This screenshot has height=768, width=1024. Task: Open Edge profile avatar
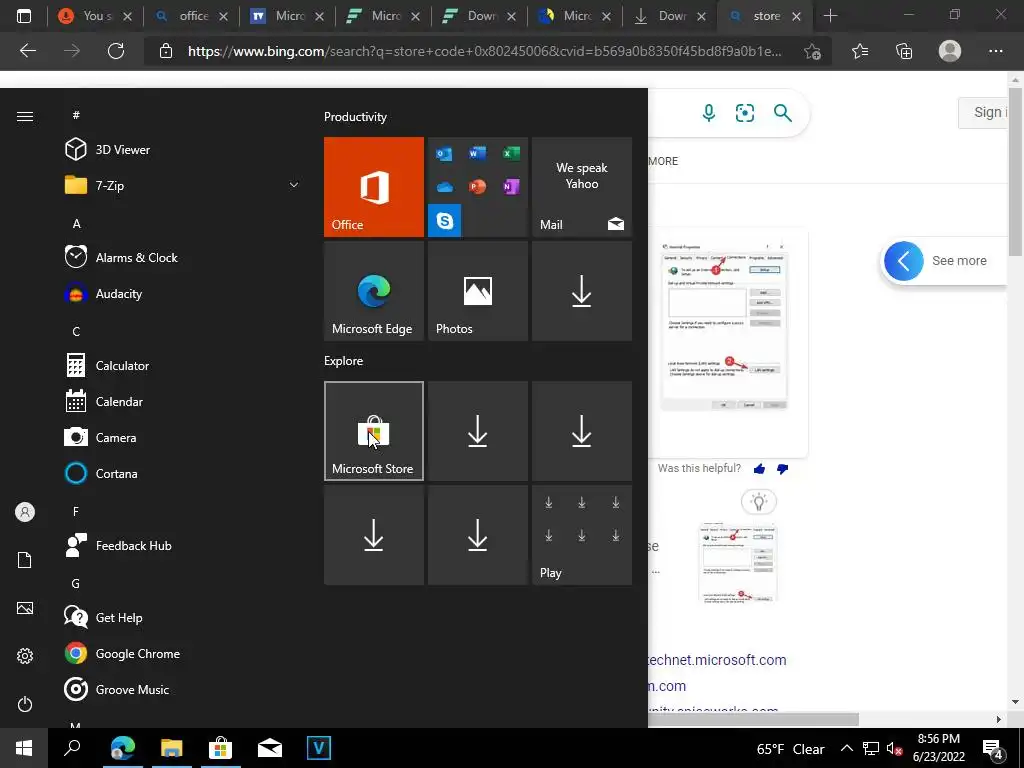coord(950,51)
